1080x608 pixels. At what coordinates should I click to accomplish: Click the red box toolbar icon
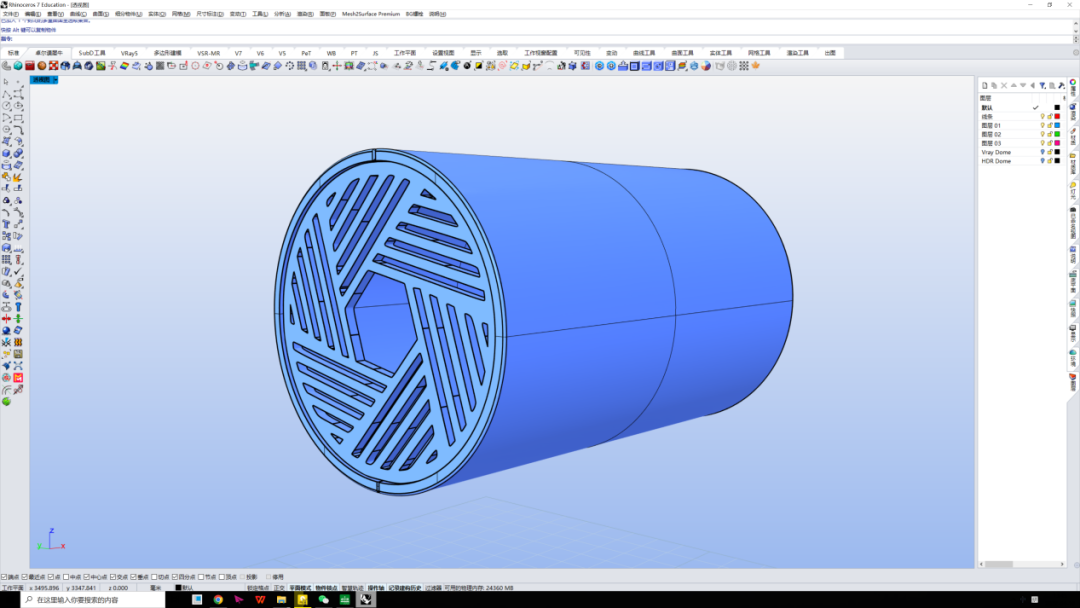30,66
